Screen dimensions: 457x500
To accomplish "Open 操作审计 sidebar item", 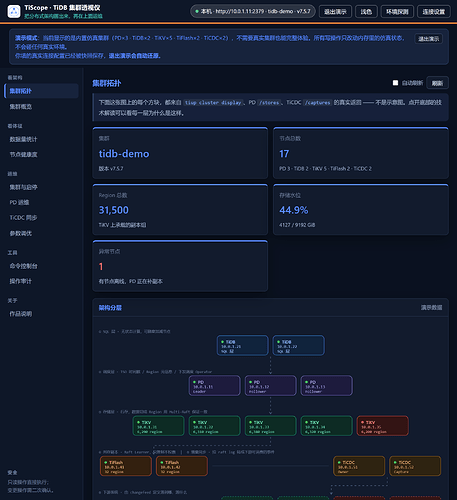I will [41, 281].
